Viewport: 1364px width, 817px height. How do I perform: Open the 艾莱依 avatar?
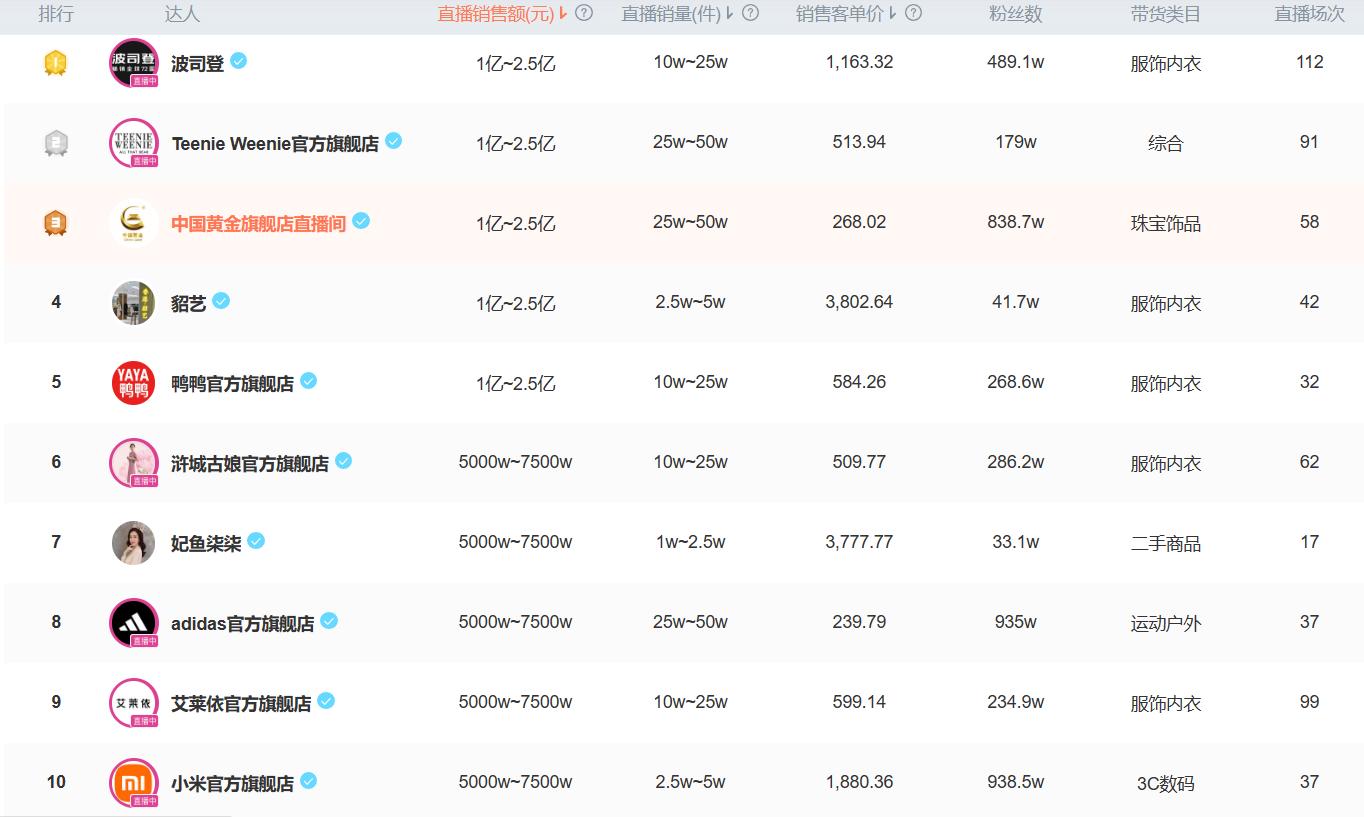pos(134,703)
